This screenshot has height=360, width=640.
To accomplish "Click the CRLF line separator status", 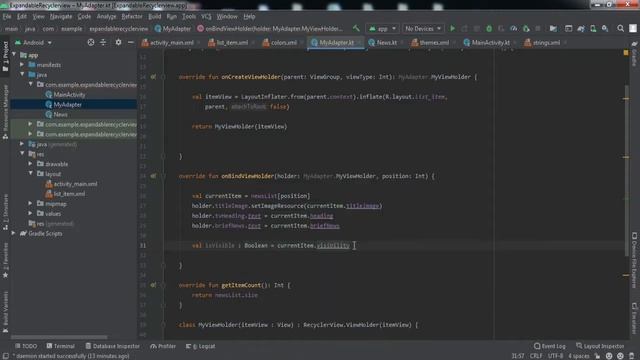I will pos(536,356).
